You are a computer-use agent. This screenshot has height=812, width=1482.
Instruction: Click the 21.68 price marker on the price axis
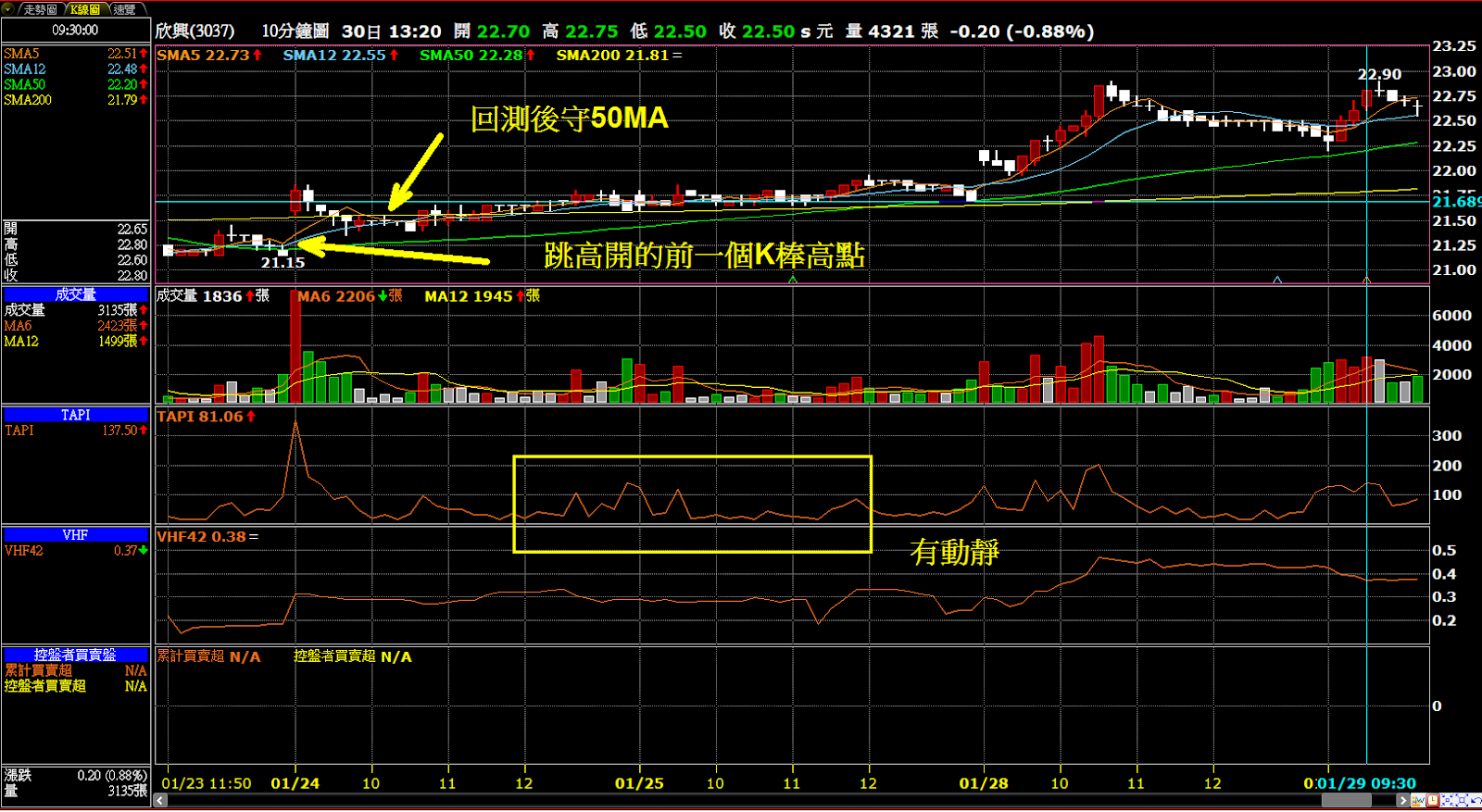pos(1456,202)
